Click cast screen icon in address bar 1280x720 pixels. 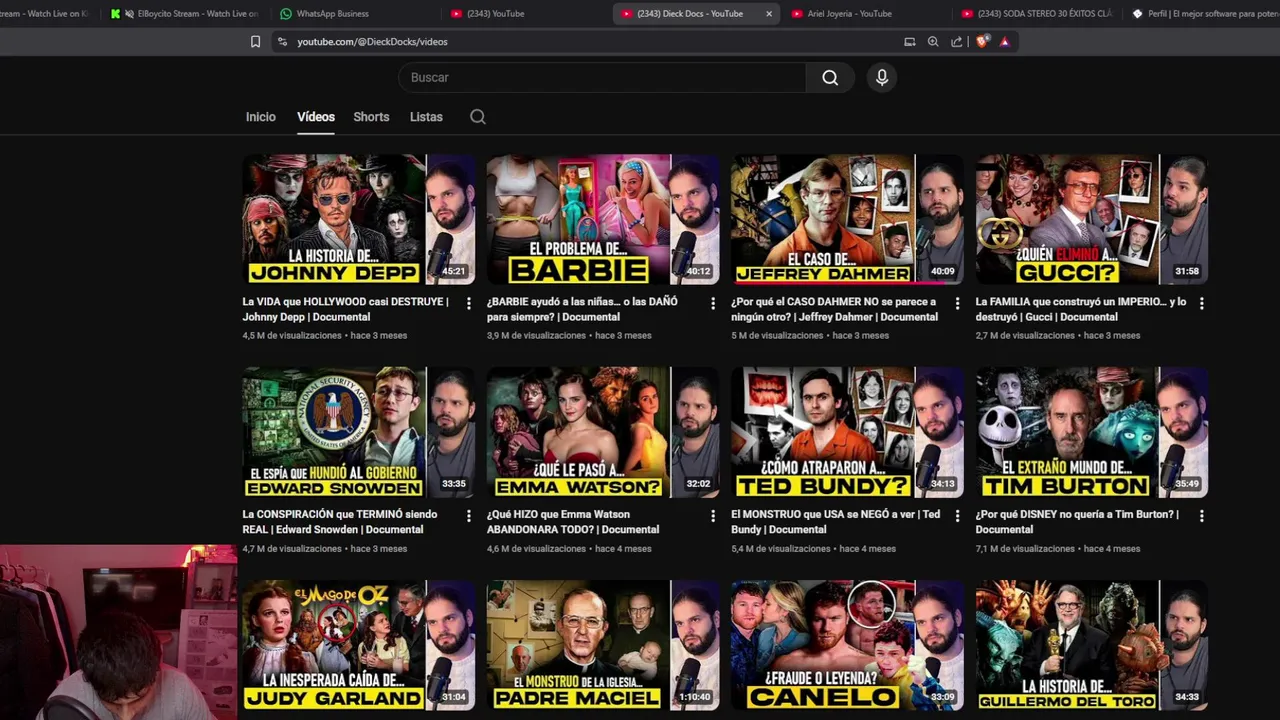click(x=909, y=42)
